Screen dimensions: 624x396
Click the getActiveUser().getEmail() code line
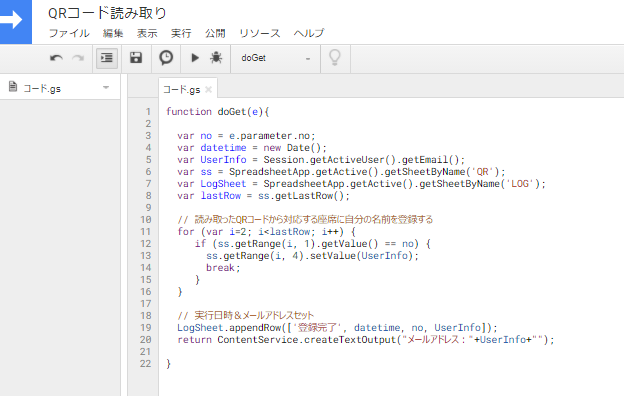tap(321, 160)
